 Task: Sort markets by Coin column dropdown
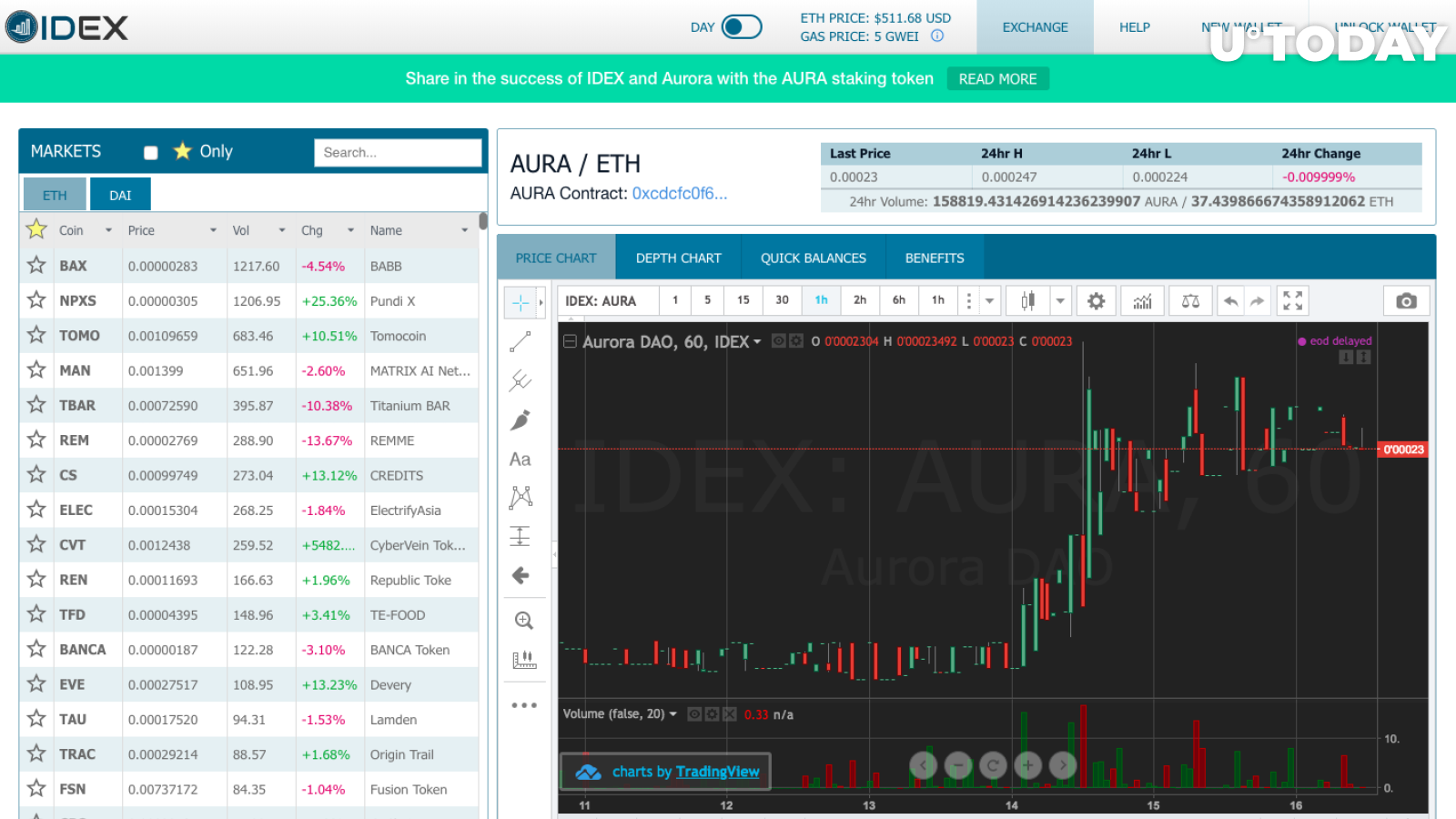tap(108, 230)
